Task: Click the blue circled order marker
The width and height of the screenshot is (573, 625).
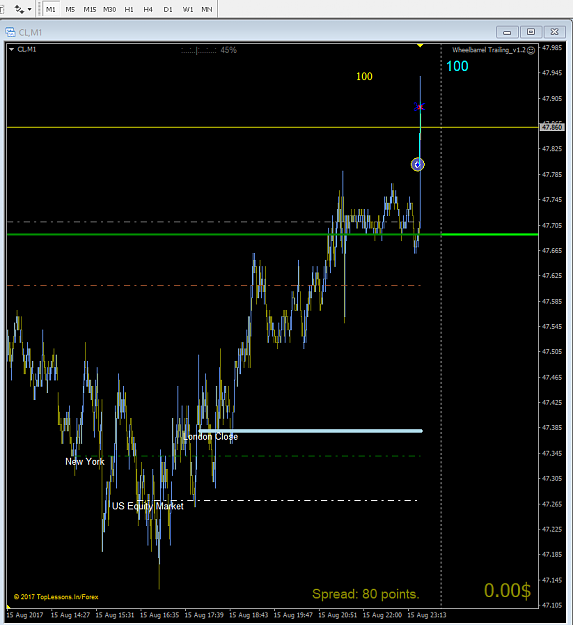Action: point(418,164)
